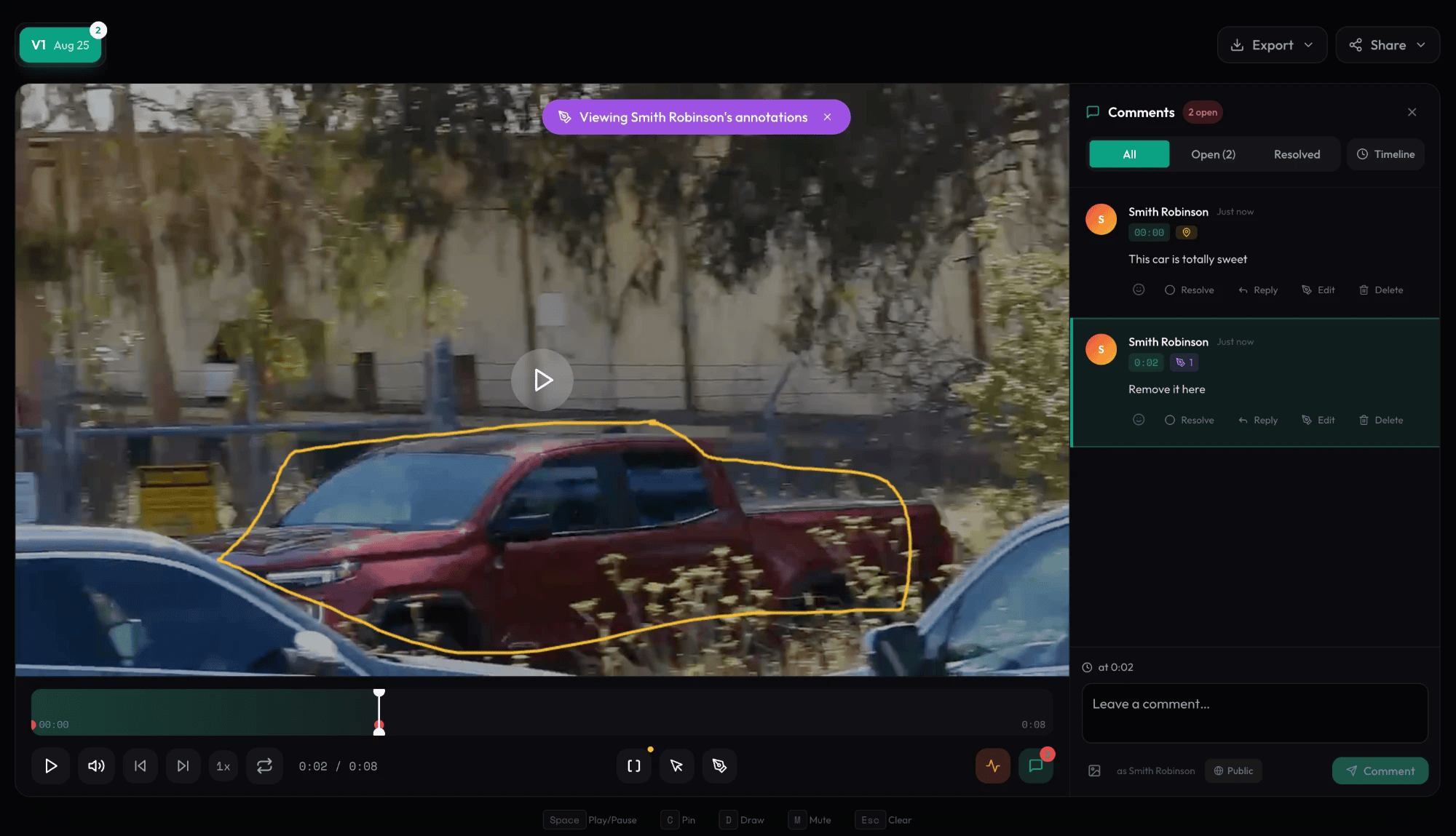The height and width of the screenshot is (836, 1456).
Task: Switch to the Open (2) tab
Action: (x=1213, y=154)
